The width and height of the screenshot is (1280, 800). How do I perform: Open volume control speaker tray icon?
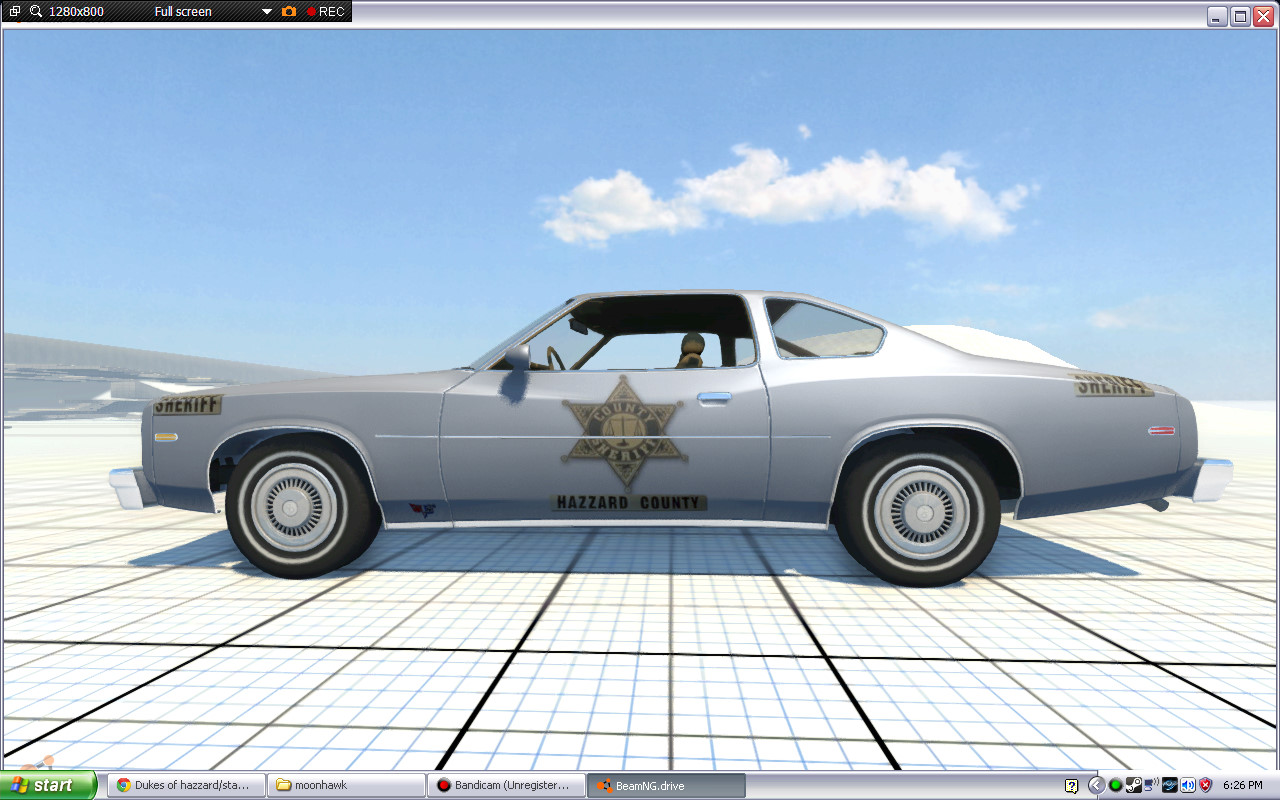pyautogui.click(x=1188, y=785)
